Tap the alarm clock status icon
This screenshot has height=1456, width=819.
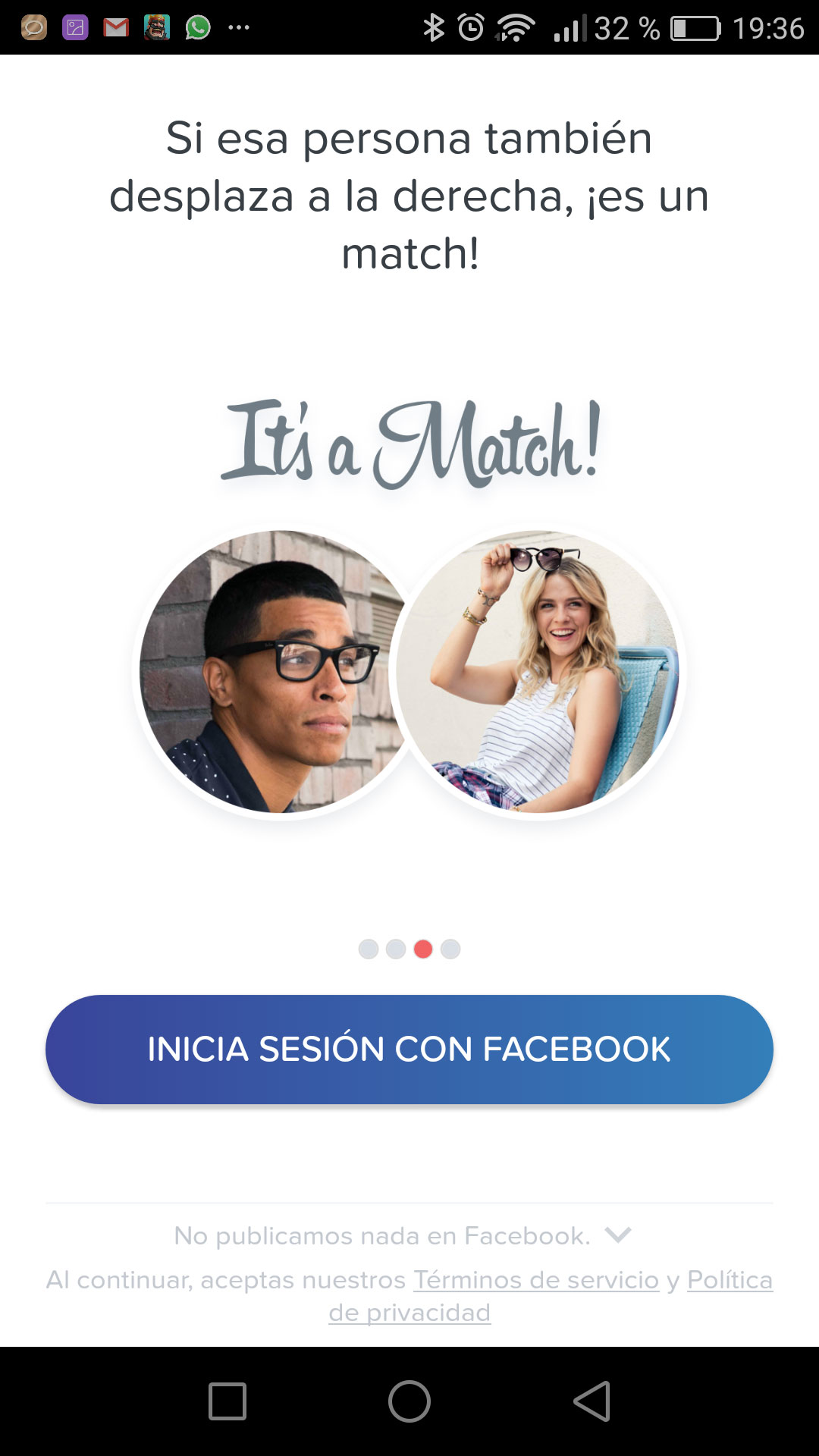[471, 28]
